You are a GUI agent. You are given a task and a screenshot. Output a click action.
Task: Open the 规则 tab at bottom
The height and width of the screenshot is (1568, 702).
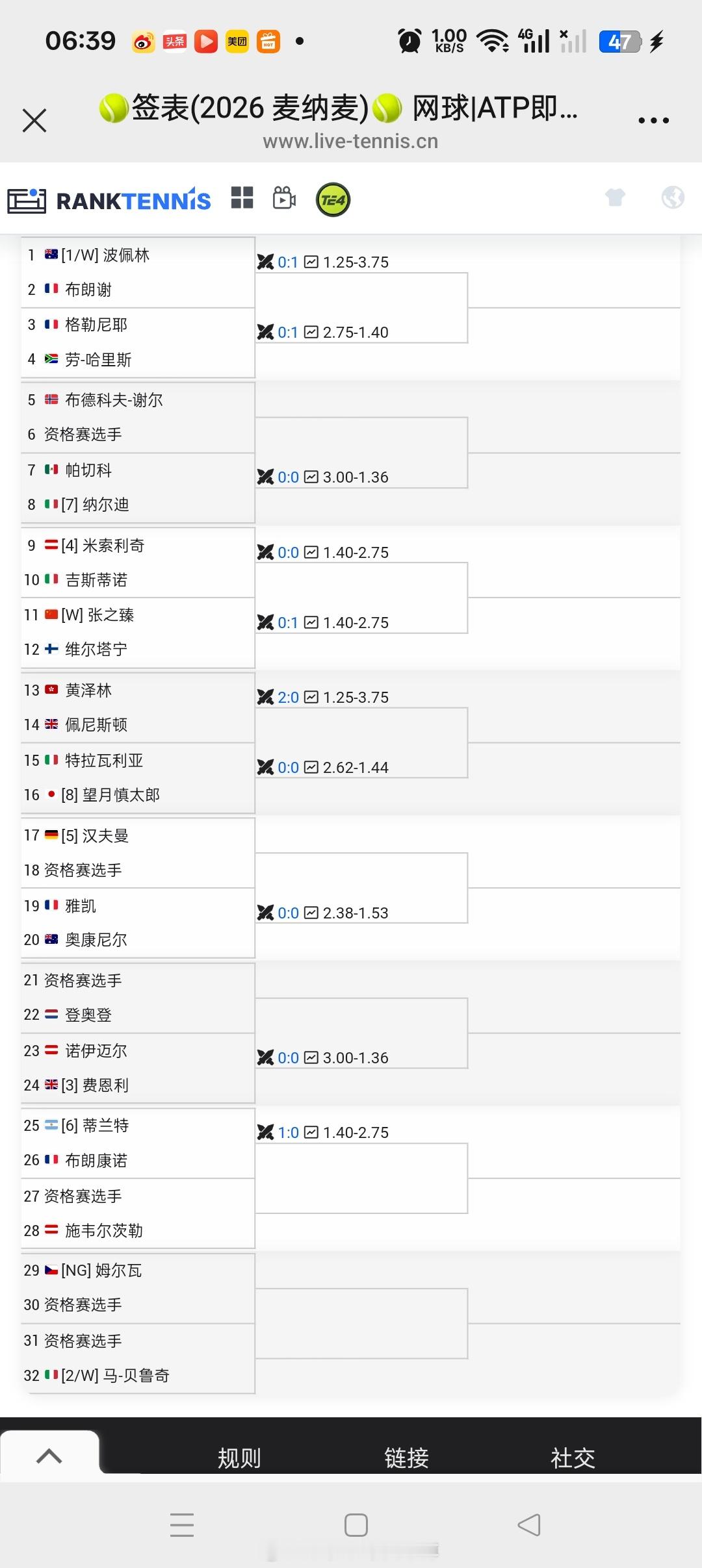coord(239,1458)
